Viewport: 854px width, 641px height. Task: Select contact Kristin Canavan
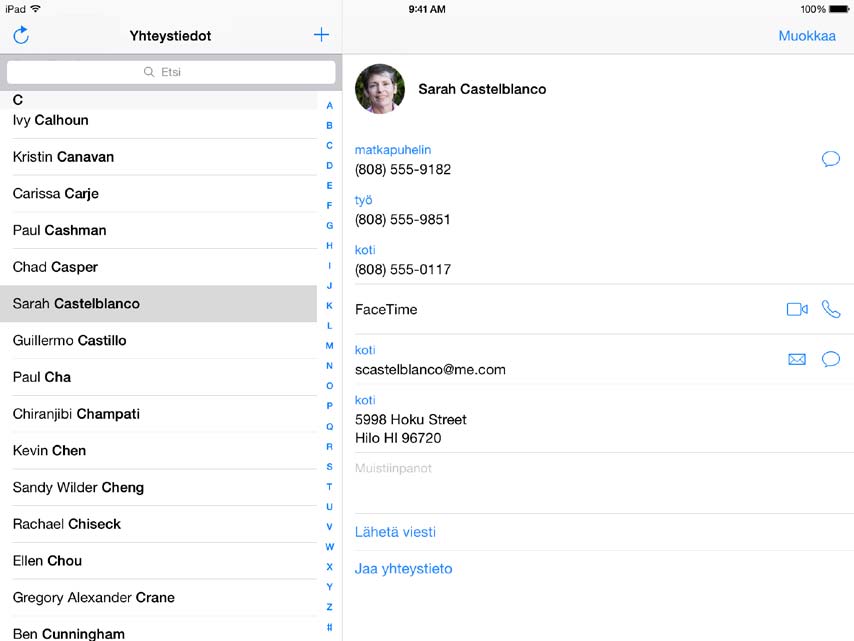[x=158, y=157]
